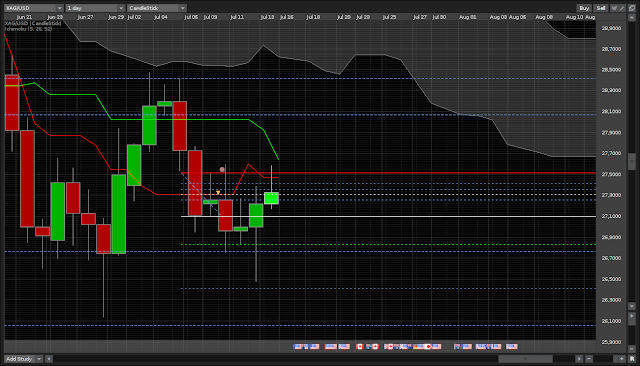Open the XAG/USD symbol dropdown

coord(33,8)
